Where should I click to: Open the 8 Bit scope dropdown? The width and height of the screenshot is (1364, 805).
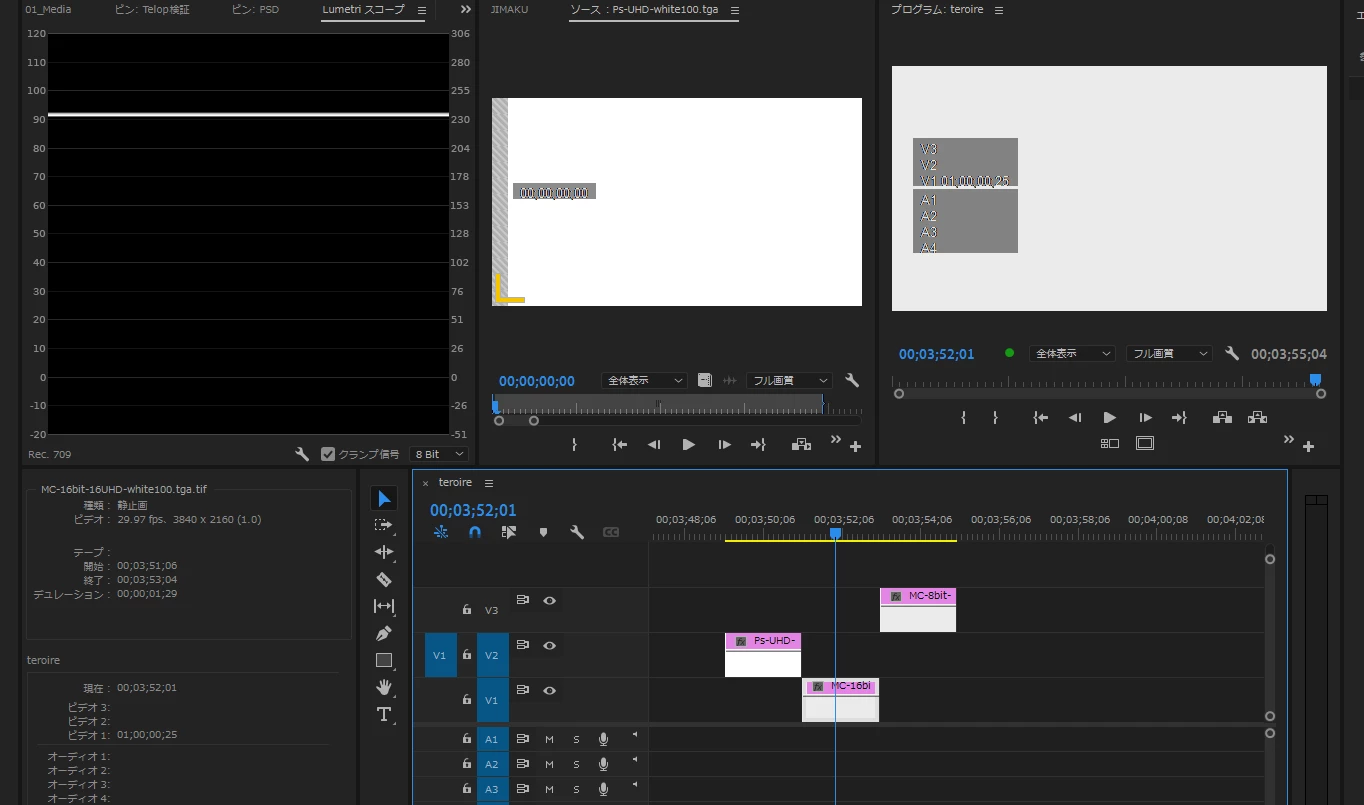pos(440,454)
